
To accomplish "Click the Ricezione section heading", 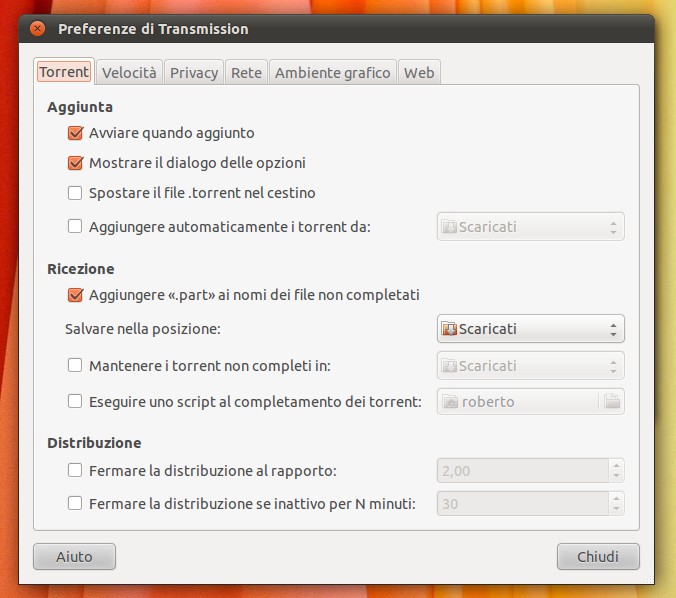I will tap(81, 269).
